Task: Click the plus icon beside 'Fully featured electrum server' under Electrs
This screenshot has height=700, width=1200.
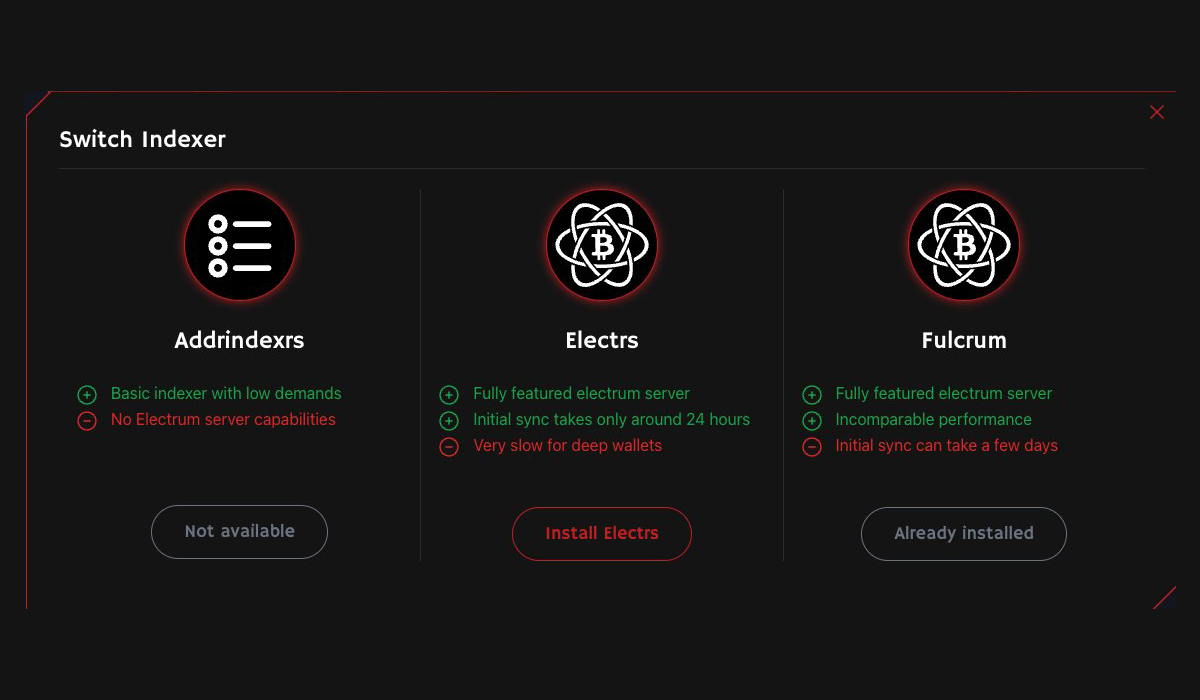Action: [448, 394]
